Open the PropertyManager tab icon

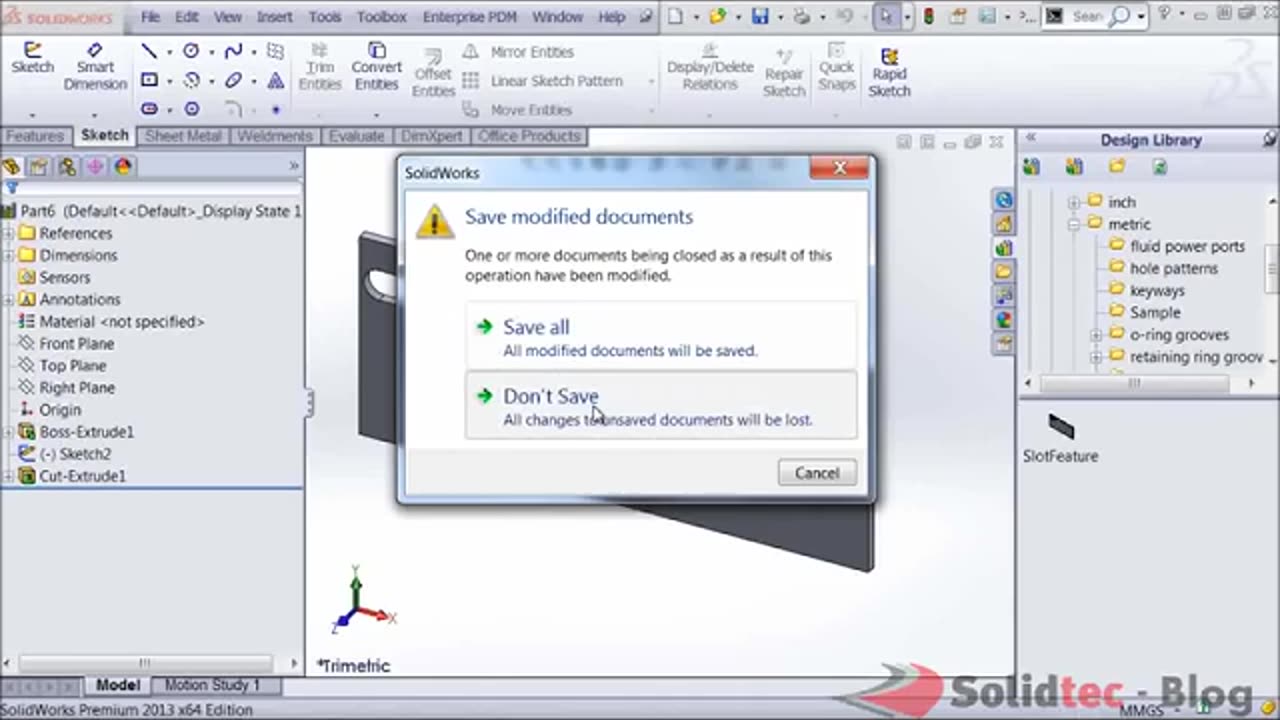pyautogui.click(x=38, y=167)
